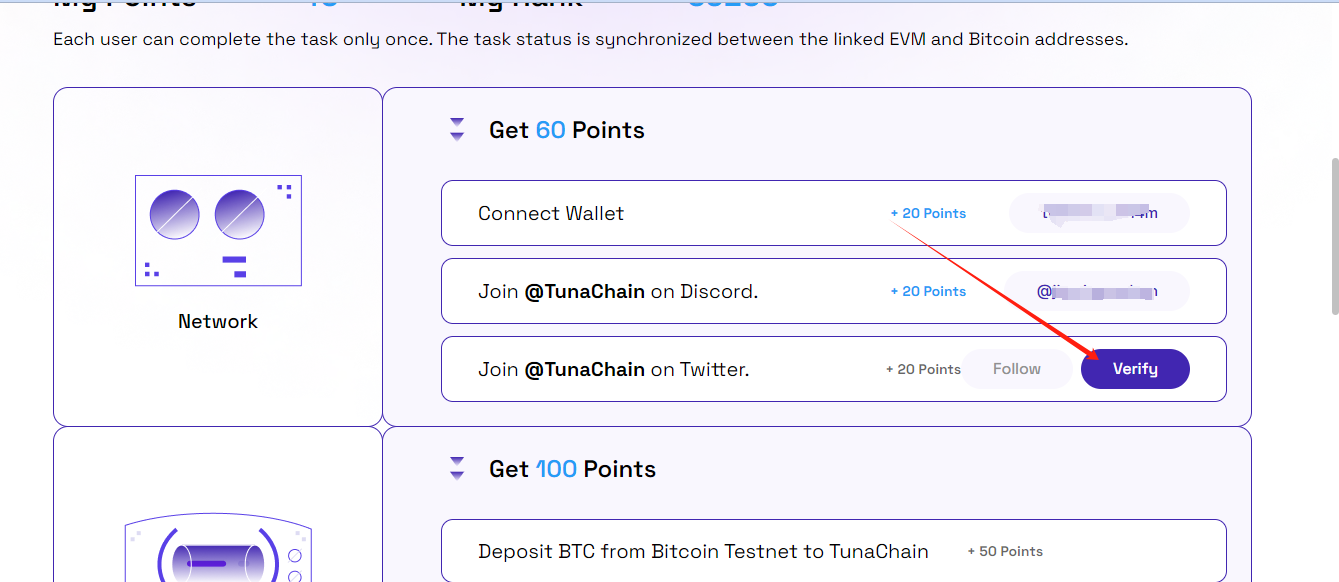Click the bridge device illustration icon
Screen dimensions: 1339x582
(218, 550)
